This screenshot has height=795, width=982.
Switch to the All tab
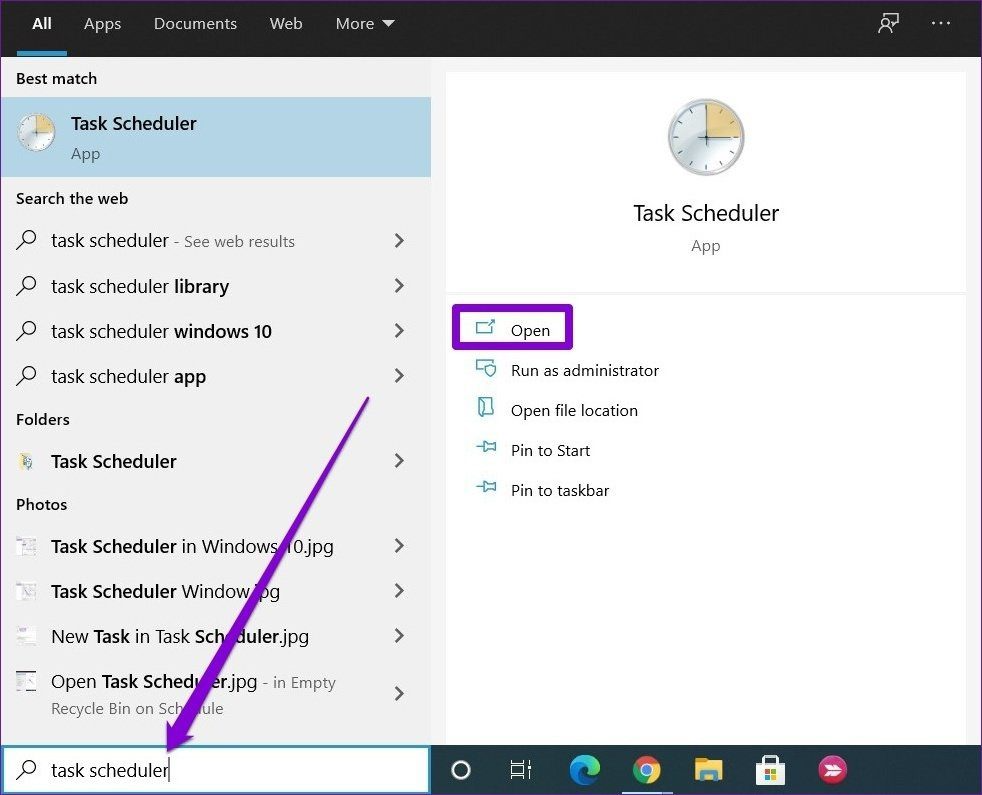click(x=41, y=24)
